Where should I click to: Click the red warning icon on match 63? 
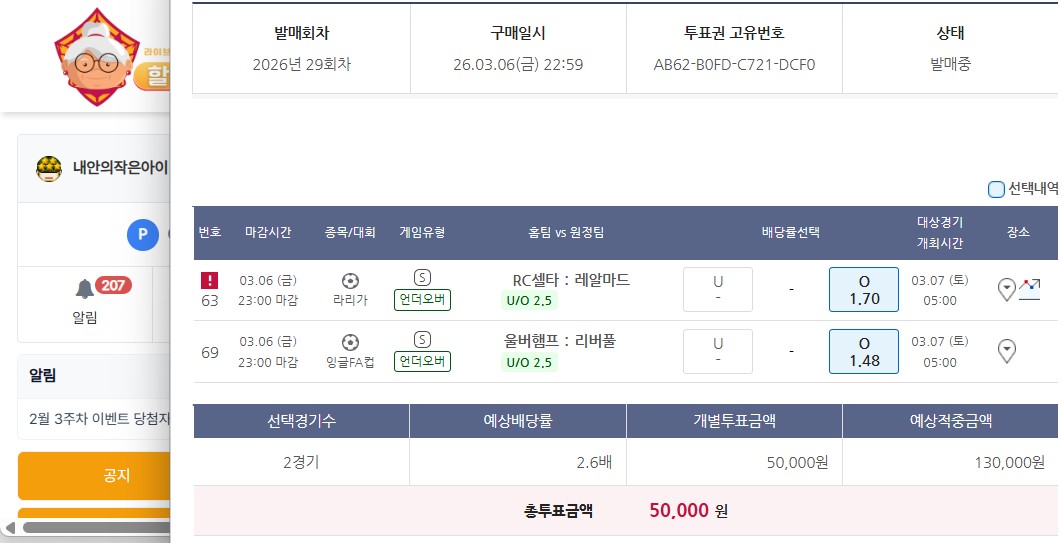point(210,281)
